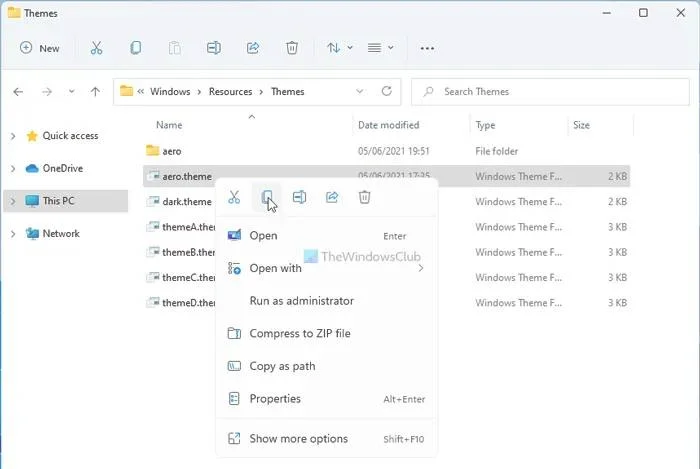The image size is (700, 469).
Task: Expand the Open with submenu
Action: (x=326, y=268)
